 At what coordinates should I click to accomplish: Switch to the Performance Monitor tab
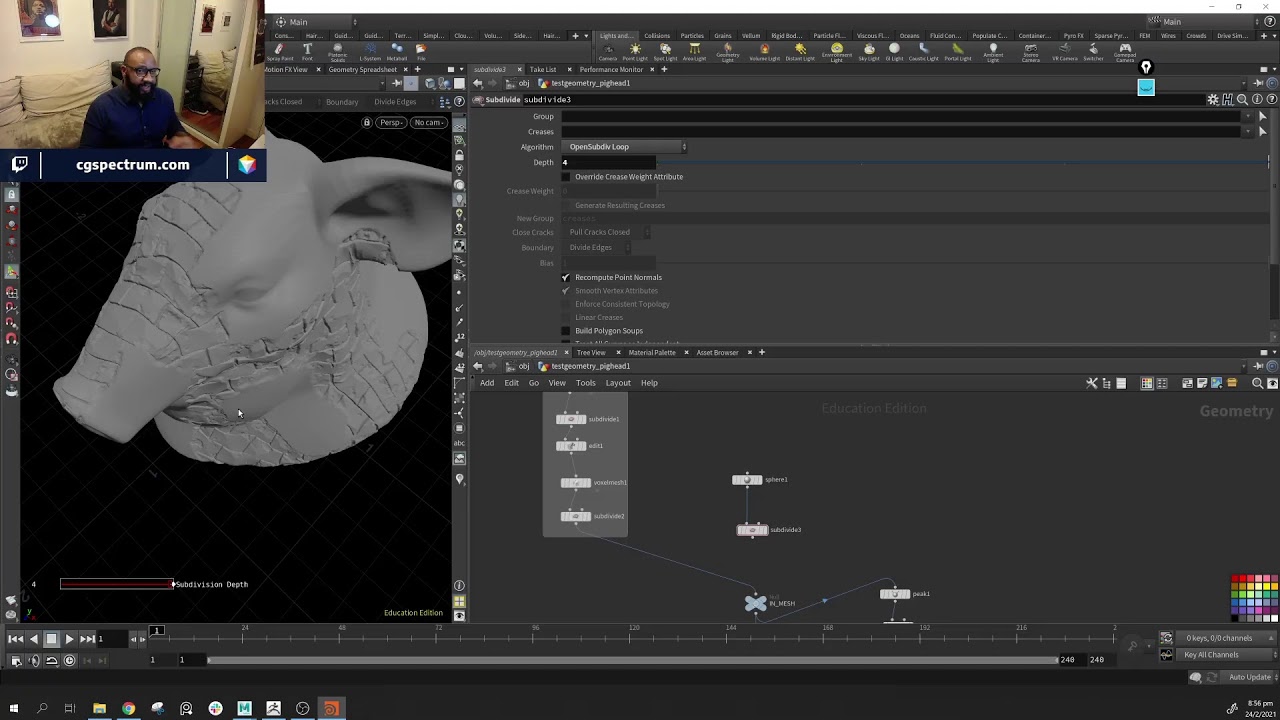pyautogui.click(x=611, y=70)
